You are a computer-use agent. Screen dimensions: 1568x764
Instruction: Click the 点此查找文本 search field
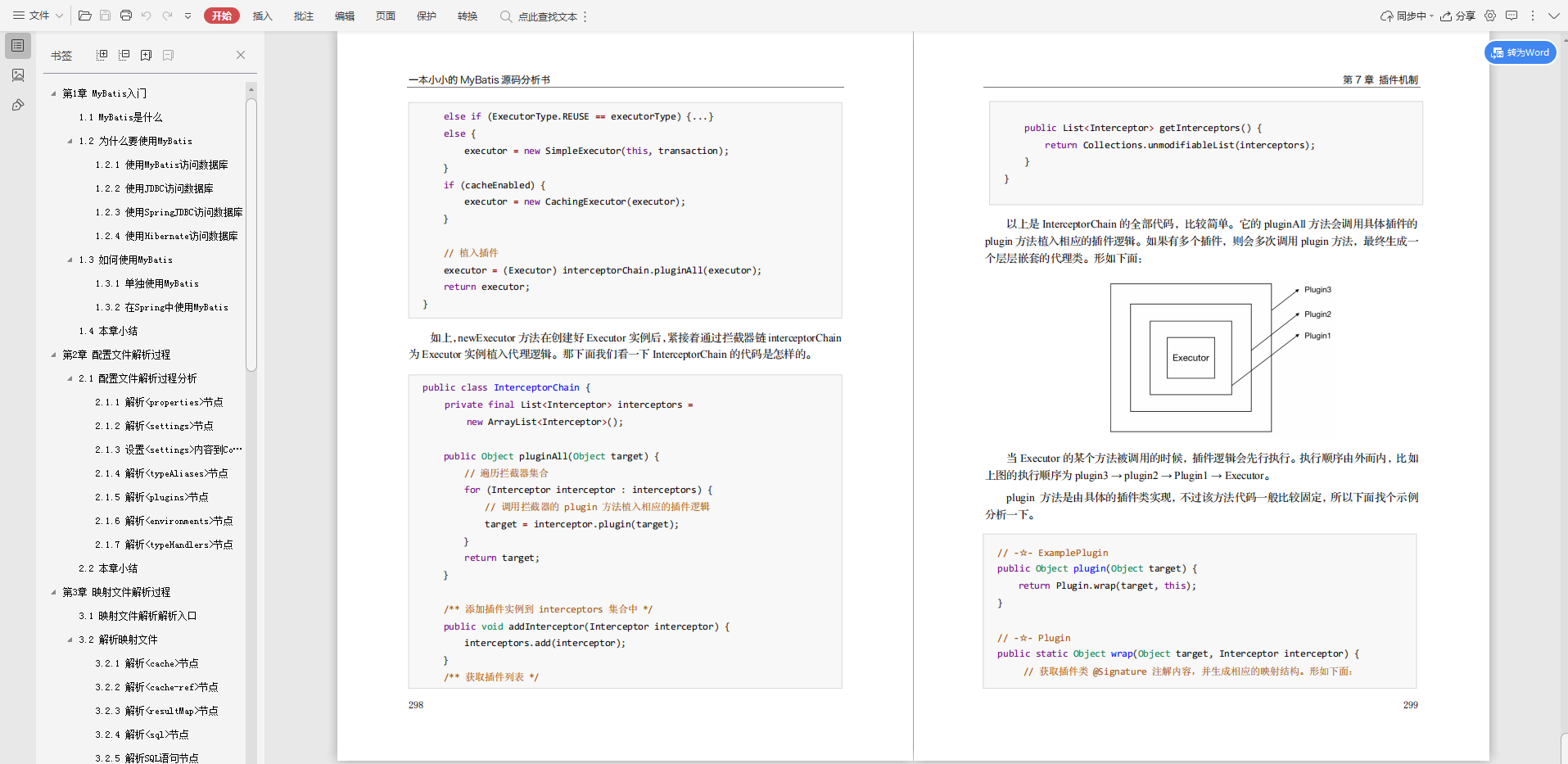pos(547,16)
